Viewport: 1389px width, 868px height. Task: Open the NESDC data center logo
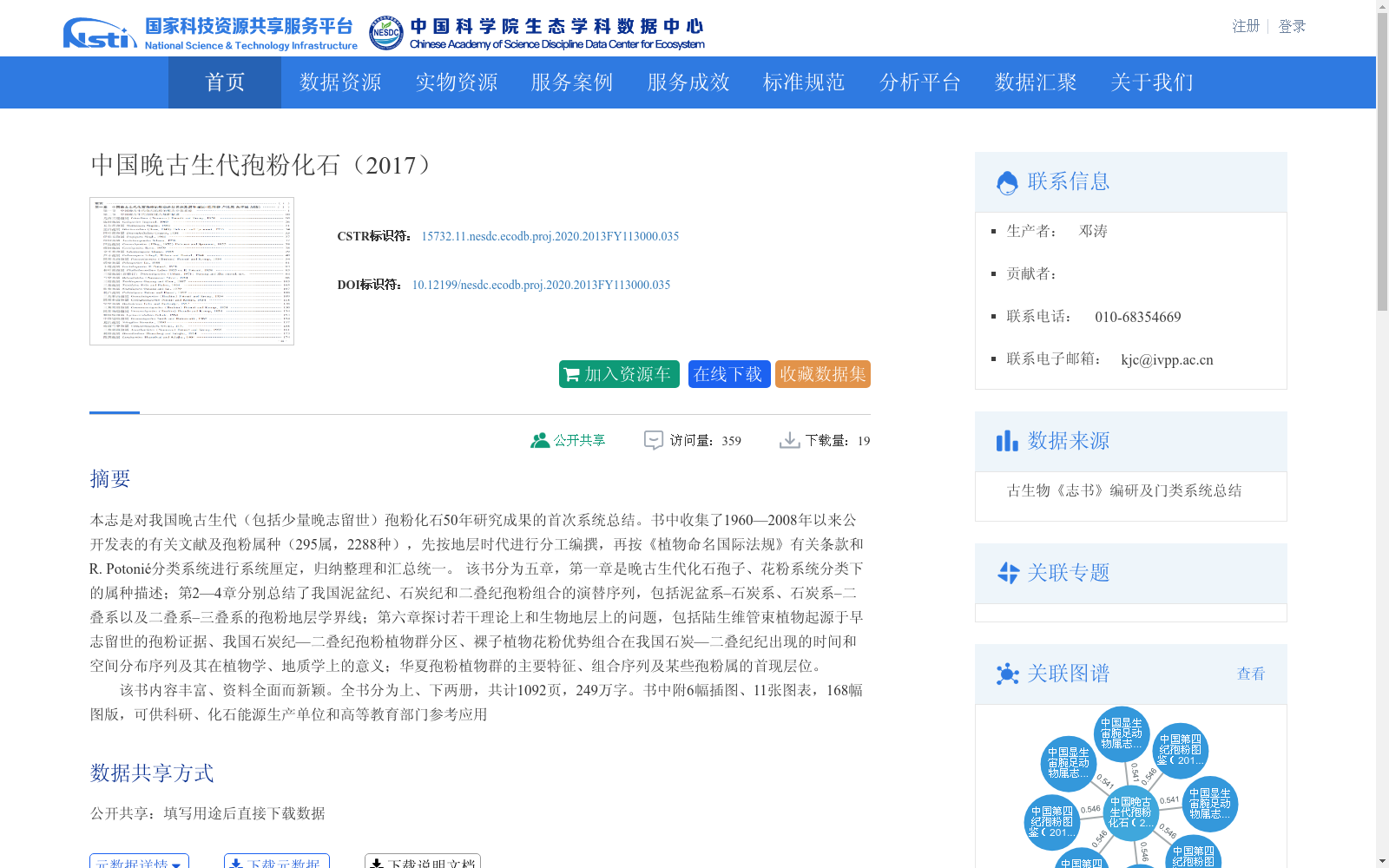537,33
